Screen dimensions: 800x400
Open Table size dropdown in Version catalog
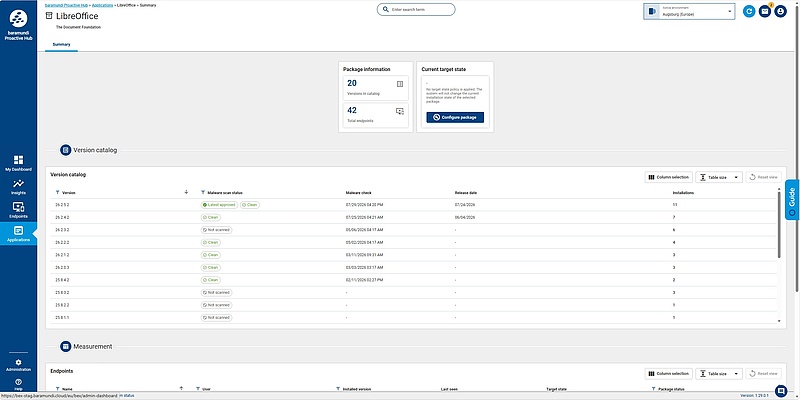(719, 177)
